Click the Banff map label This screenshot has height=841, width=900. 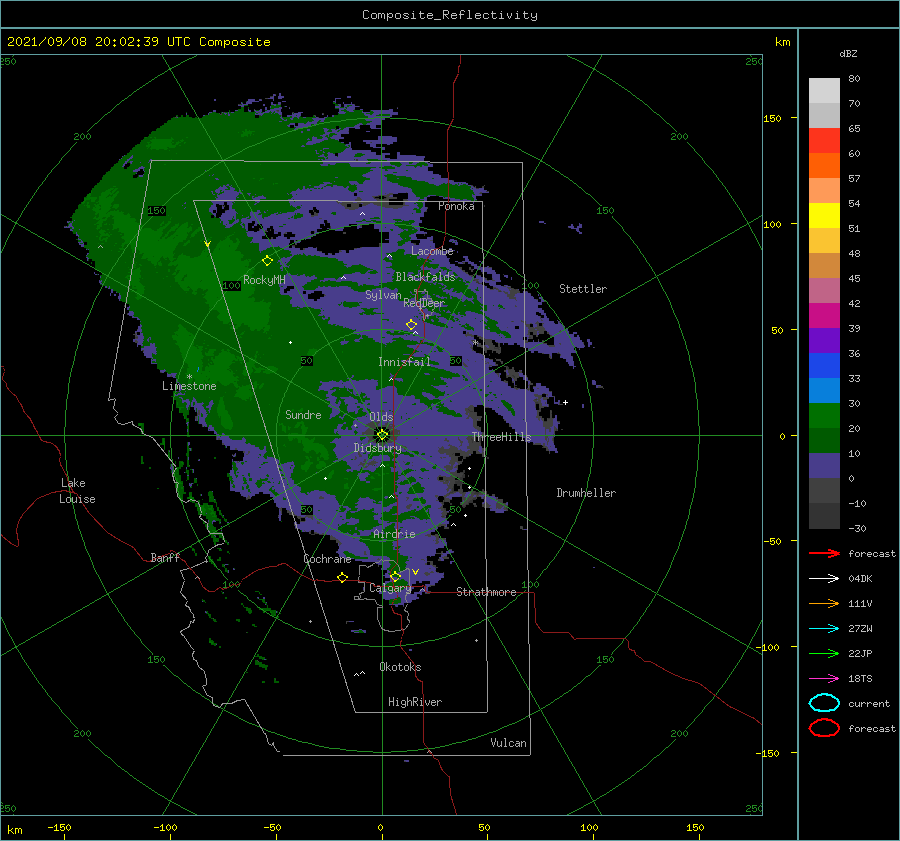point(165,557)
